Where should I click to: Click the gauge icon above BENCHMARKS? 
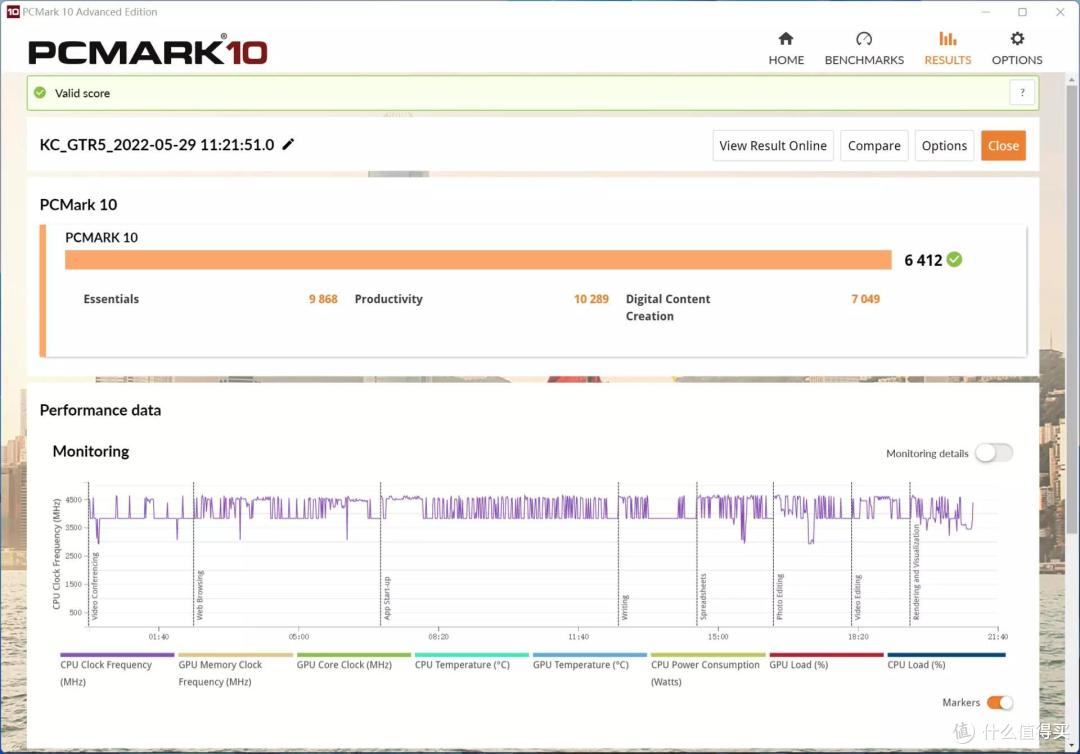[x=864, y=39]
